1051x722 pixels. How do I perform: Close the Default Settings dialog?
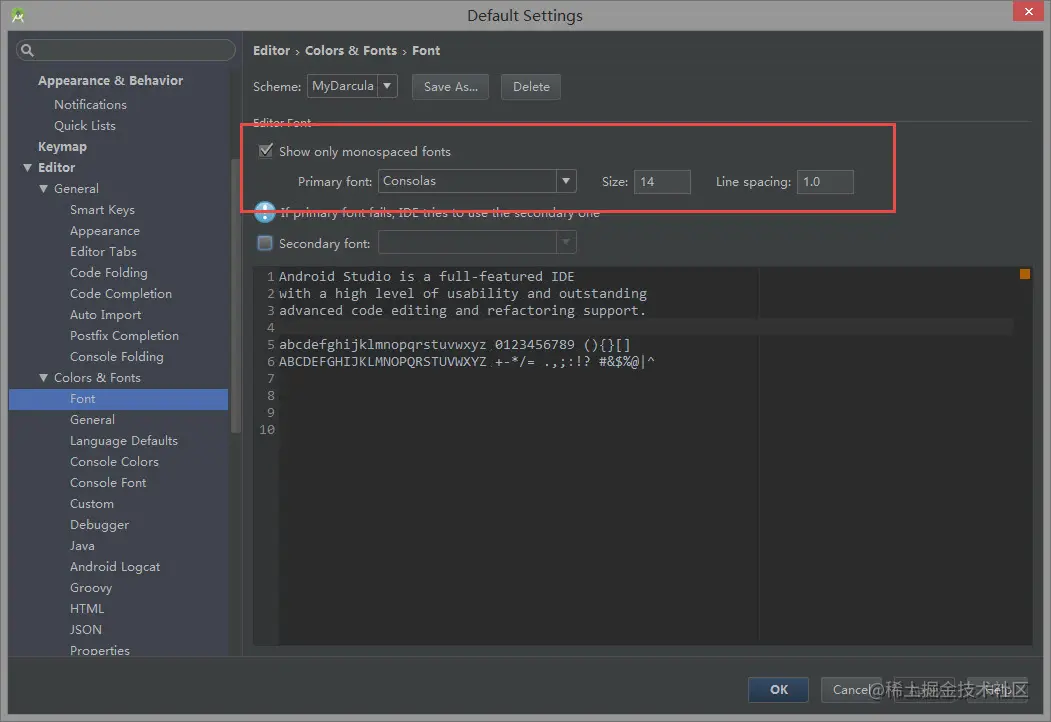(x=1028, y=11)
